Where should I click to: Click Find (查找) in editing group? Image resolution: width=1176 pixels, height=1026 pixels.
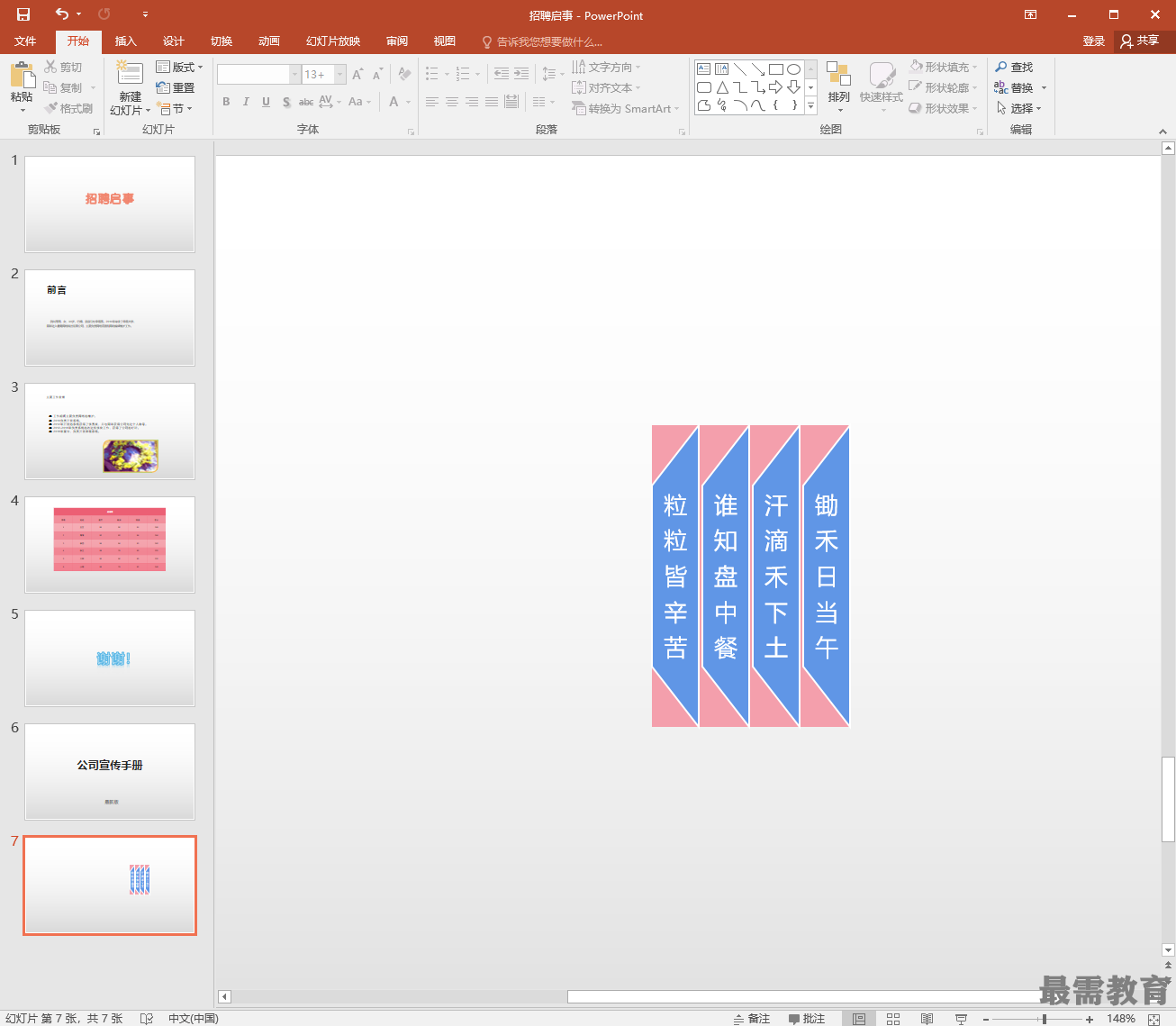tap(1015, 68)
